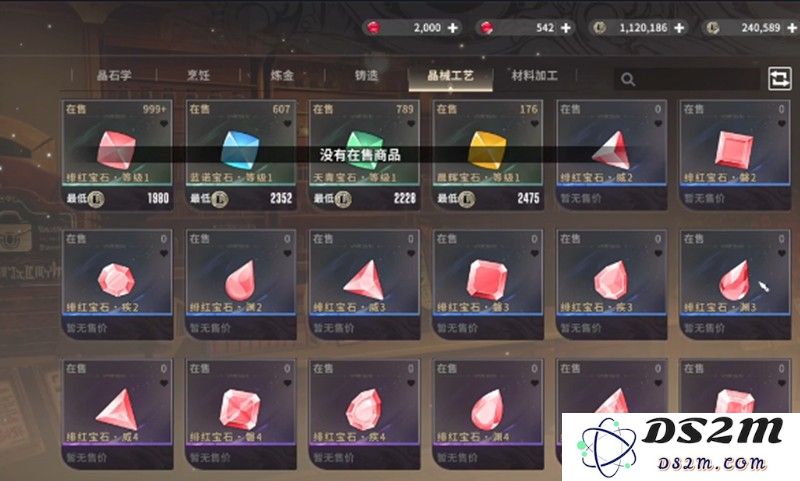800x481 pixels.
Task: Click the 2475 lowest price on 晨辉宝石·等级1
Action: click(x=528, y=198)
